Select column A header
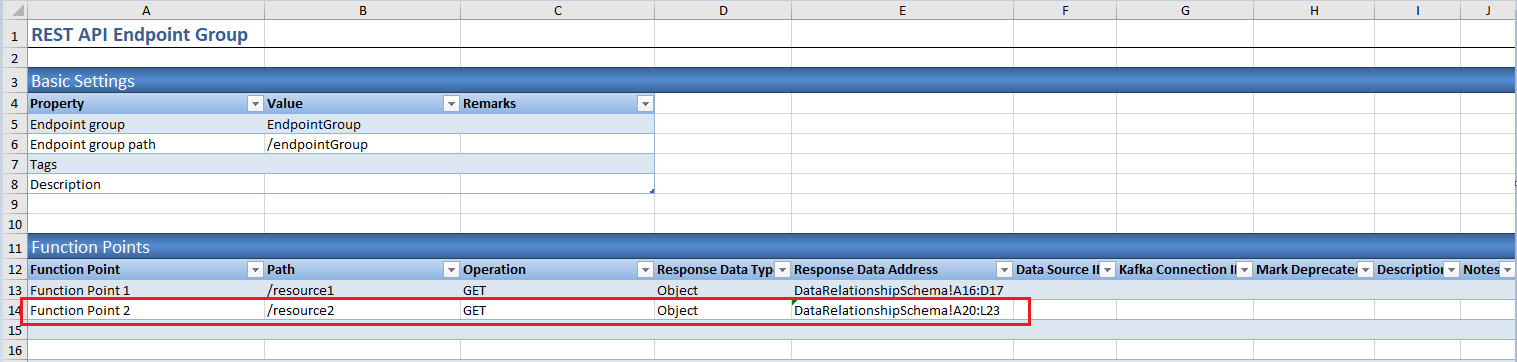 [146, 10]
